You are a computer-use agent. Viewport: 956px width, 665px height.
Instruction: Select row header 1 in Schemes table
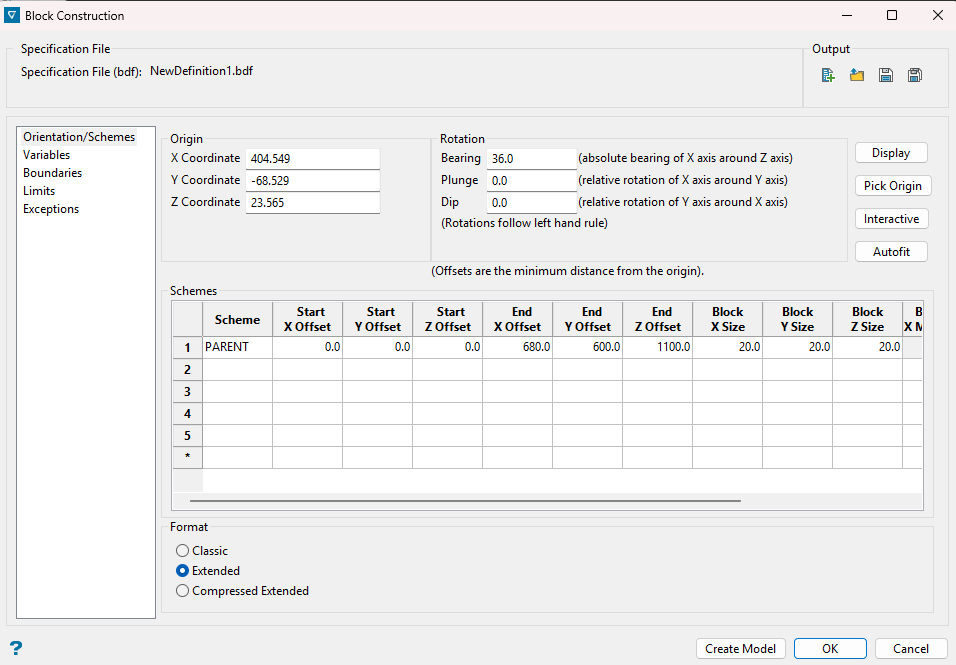188,347
